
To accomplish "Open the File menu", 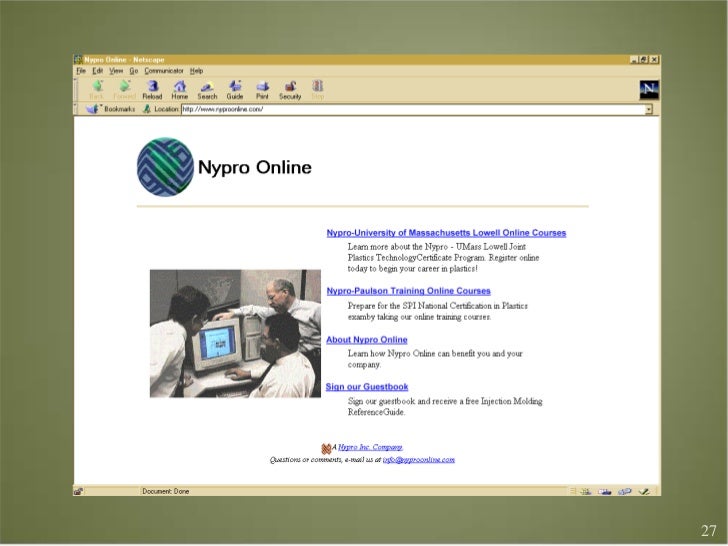I will (x=81, y=71).
